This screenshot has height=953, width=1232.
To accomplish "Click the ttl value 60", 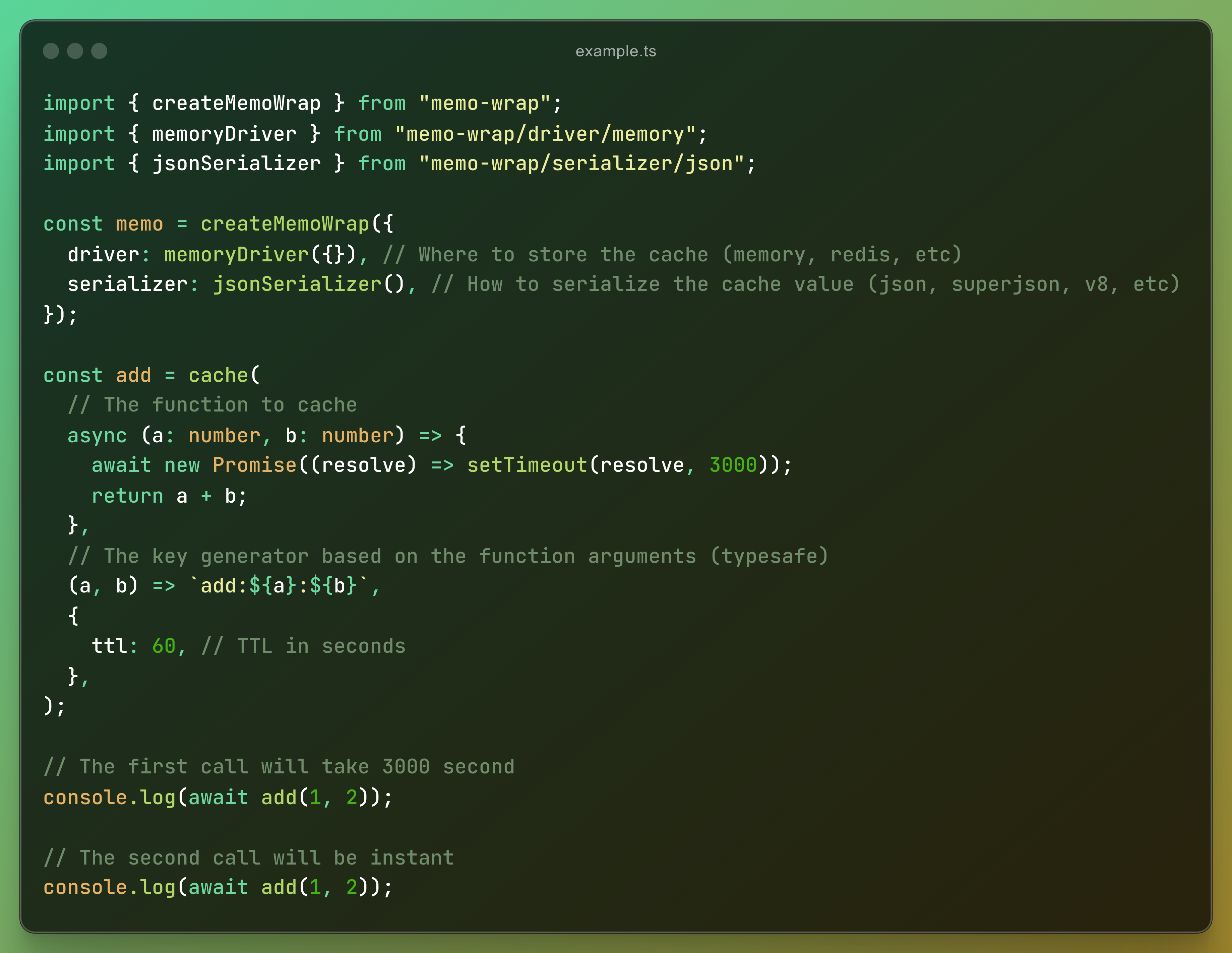I will pos(164,646).
